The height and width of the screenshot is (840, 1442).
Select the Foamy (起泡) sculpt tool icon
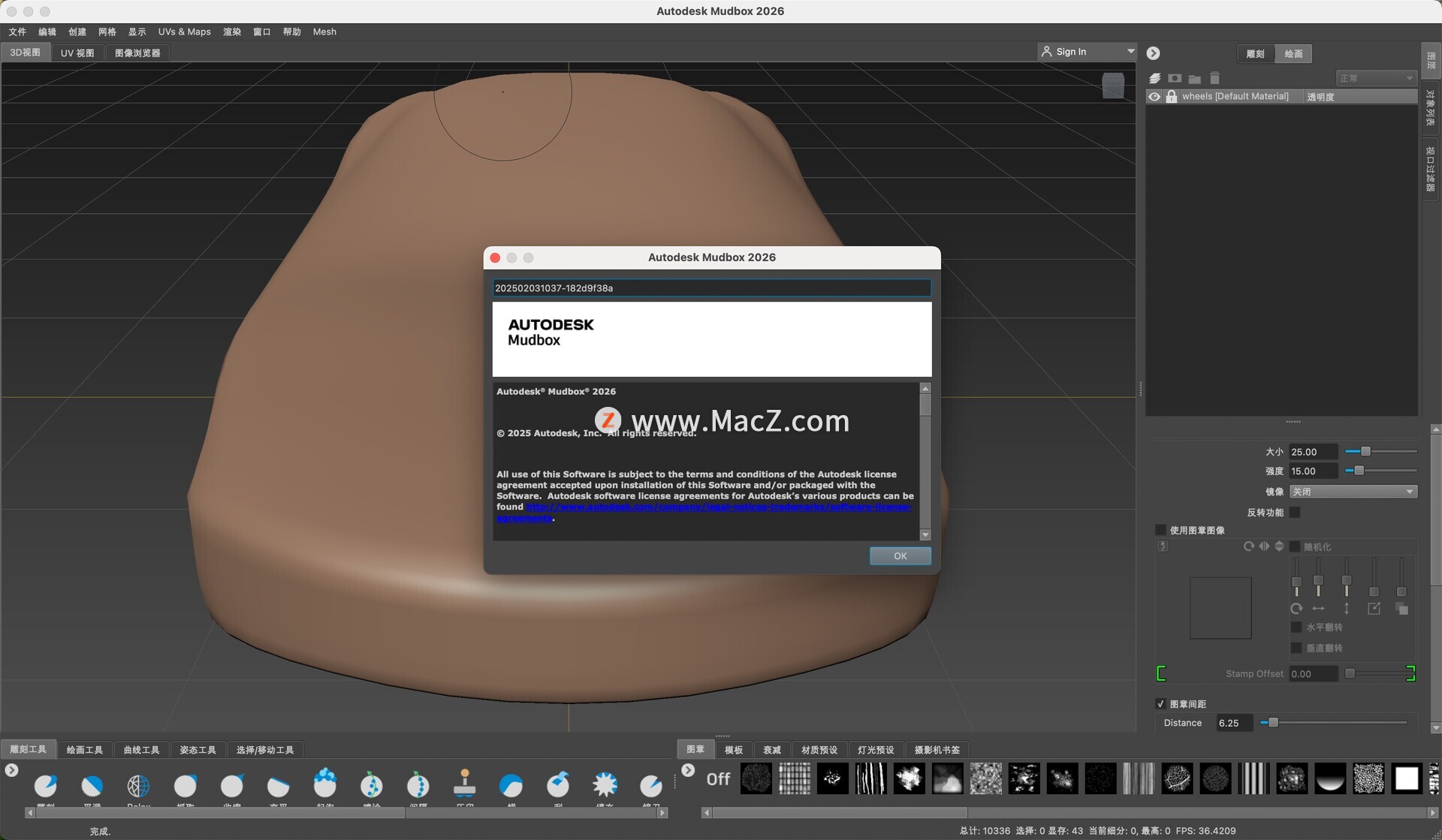pos(325,783)
